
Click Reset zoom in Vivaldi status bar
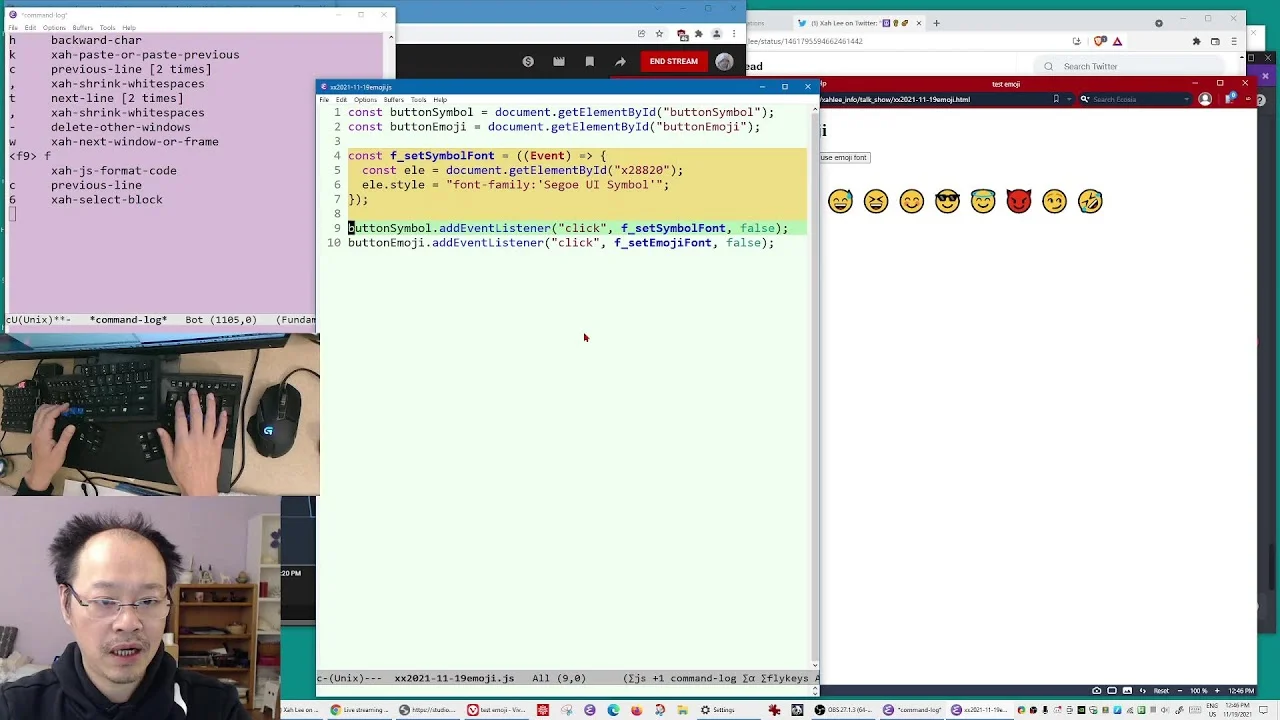point(1161,690)
